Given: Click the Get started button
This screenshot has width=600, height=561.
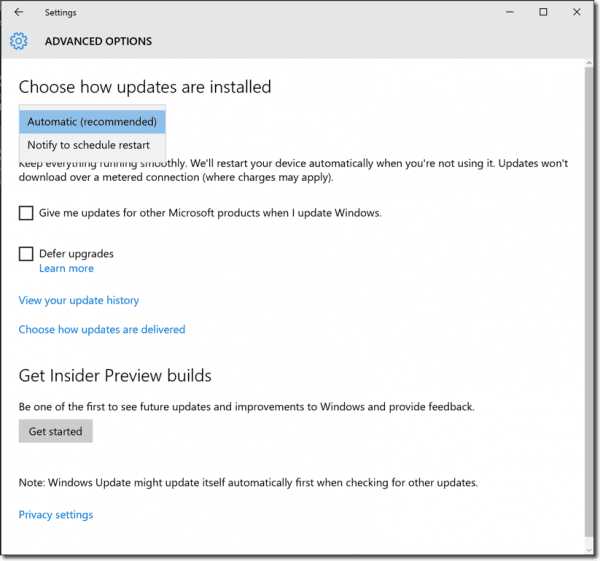Looking at the screenshot, I should (x=55, y=431).
